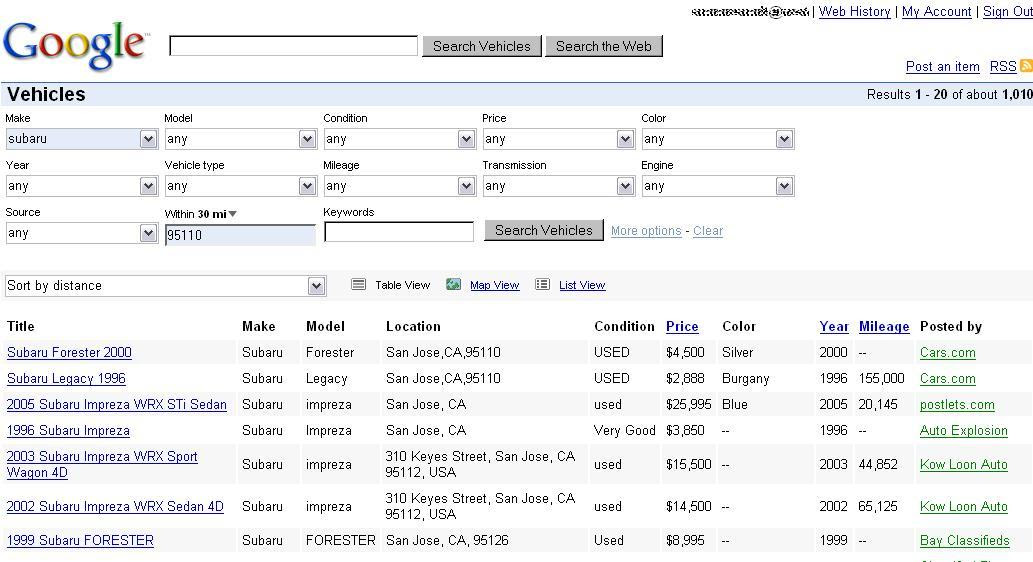Open the Color dropdown
Screen dimensions: 1033x562
[x=717, y=139]
